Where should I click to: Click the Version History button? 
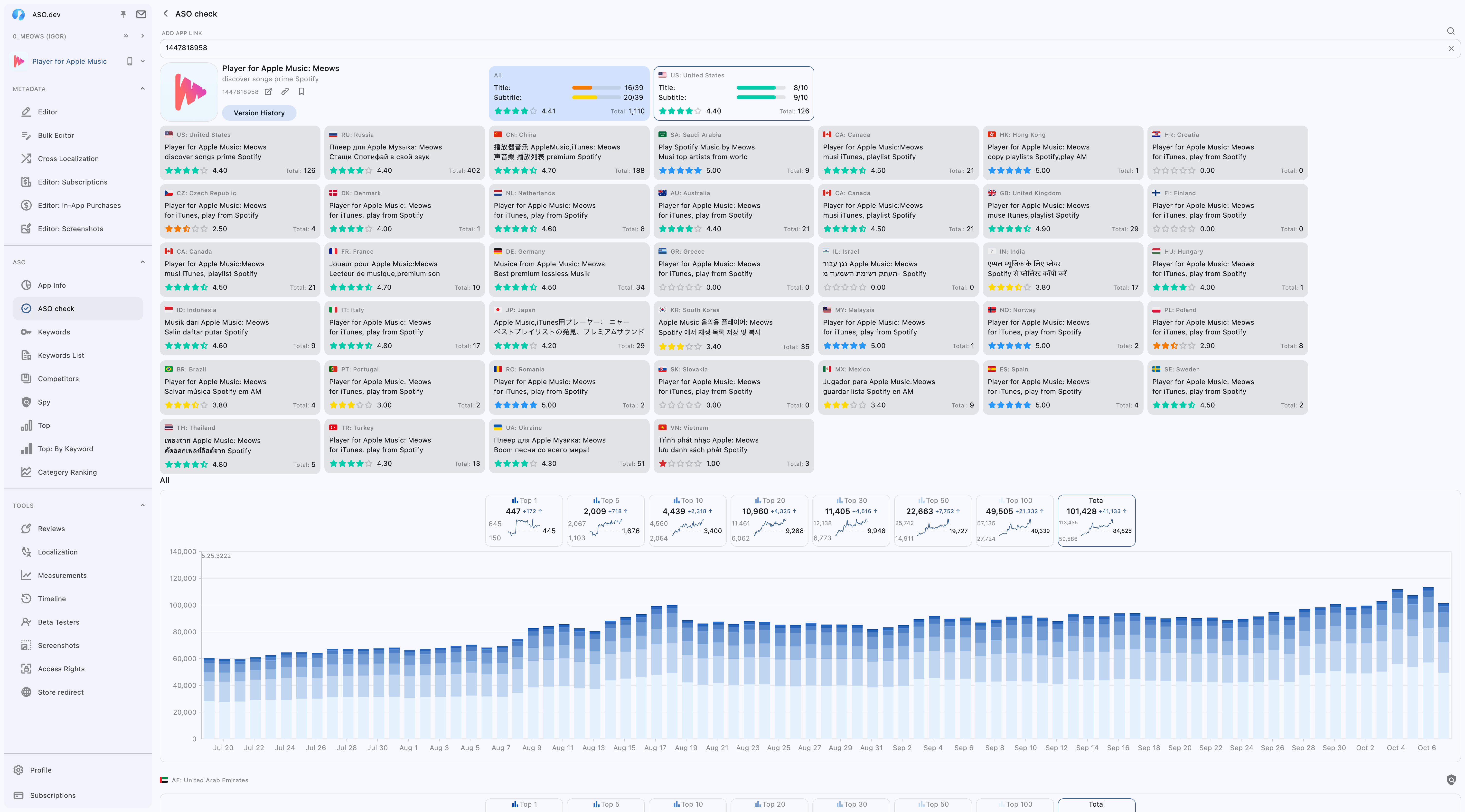[259, 112]
